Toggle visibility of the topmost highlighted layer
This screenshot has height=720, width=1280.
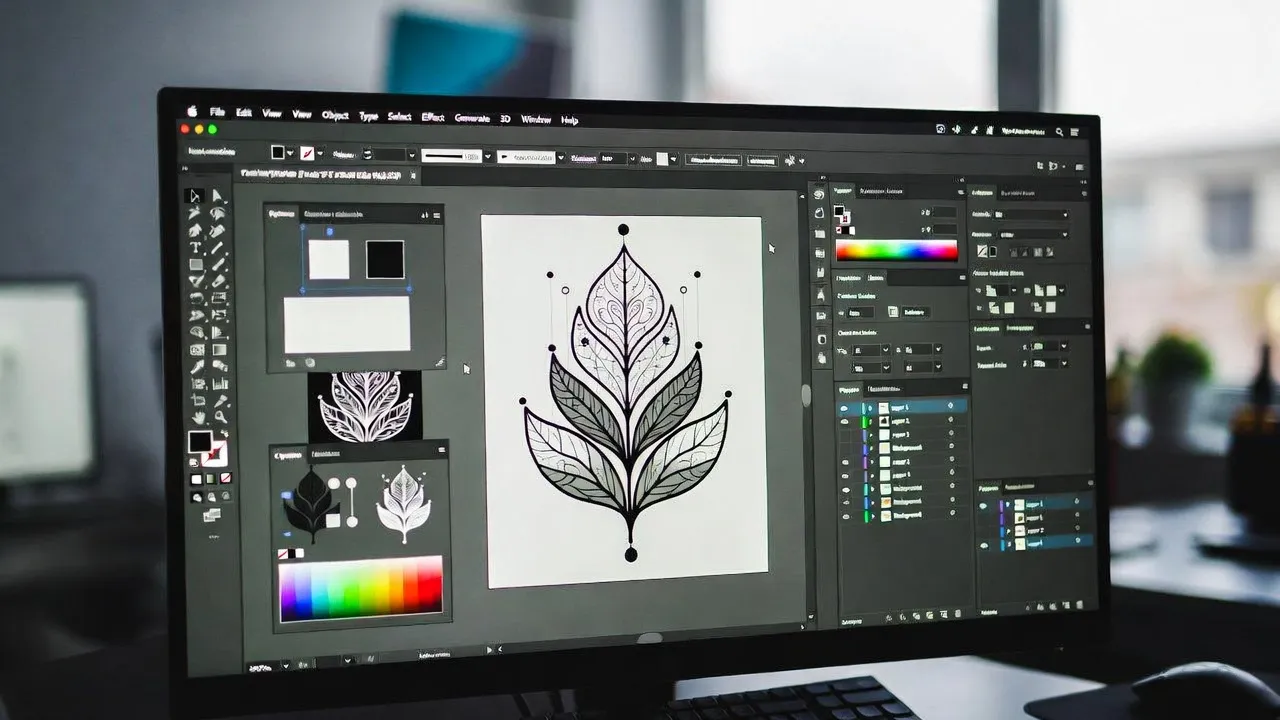pos(844,407)
